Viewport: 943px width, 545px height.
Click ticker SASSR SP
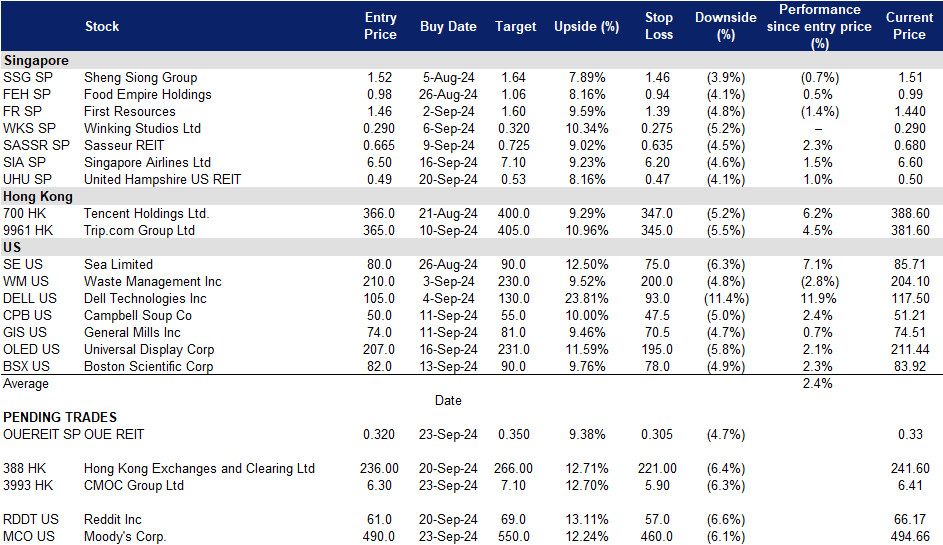pos(36,146)
